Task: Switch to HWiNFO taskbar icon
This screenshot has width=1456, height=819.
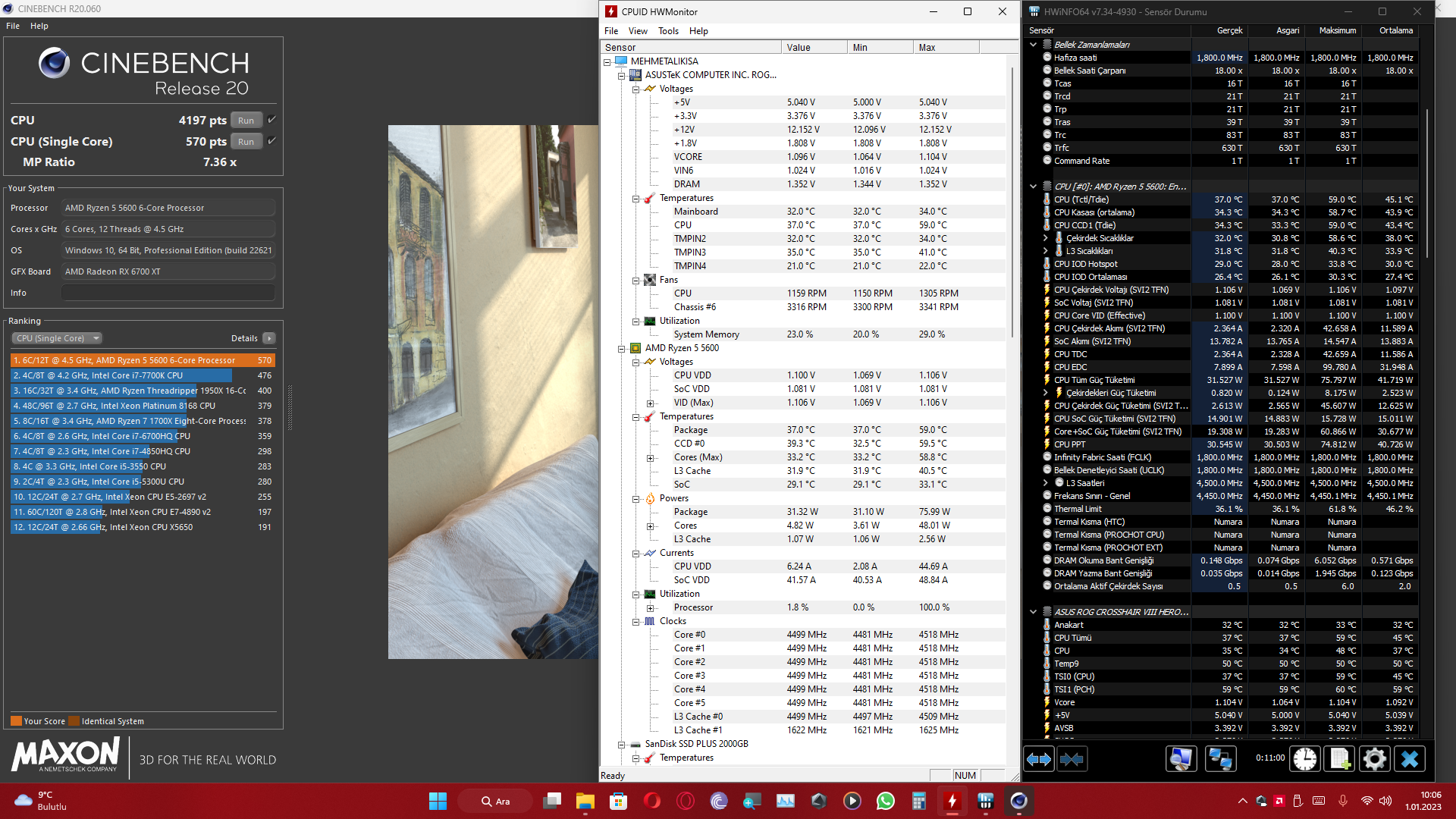Action: pos(985,801)
